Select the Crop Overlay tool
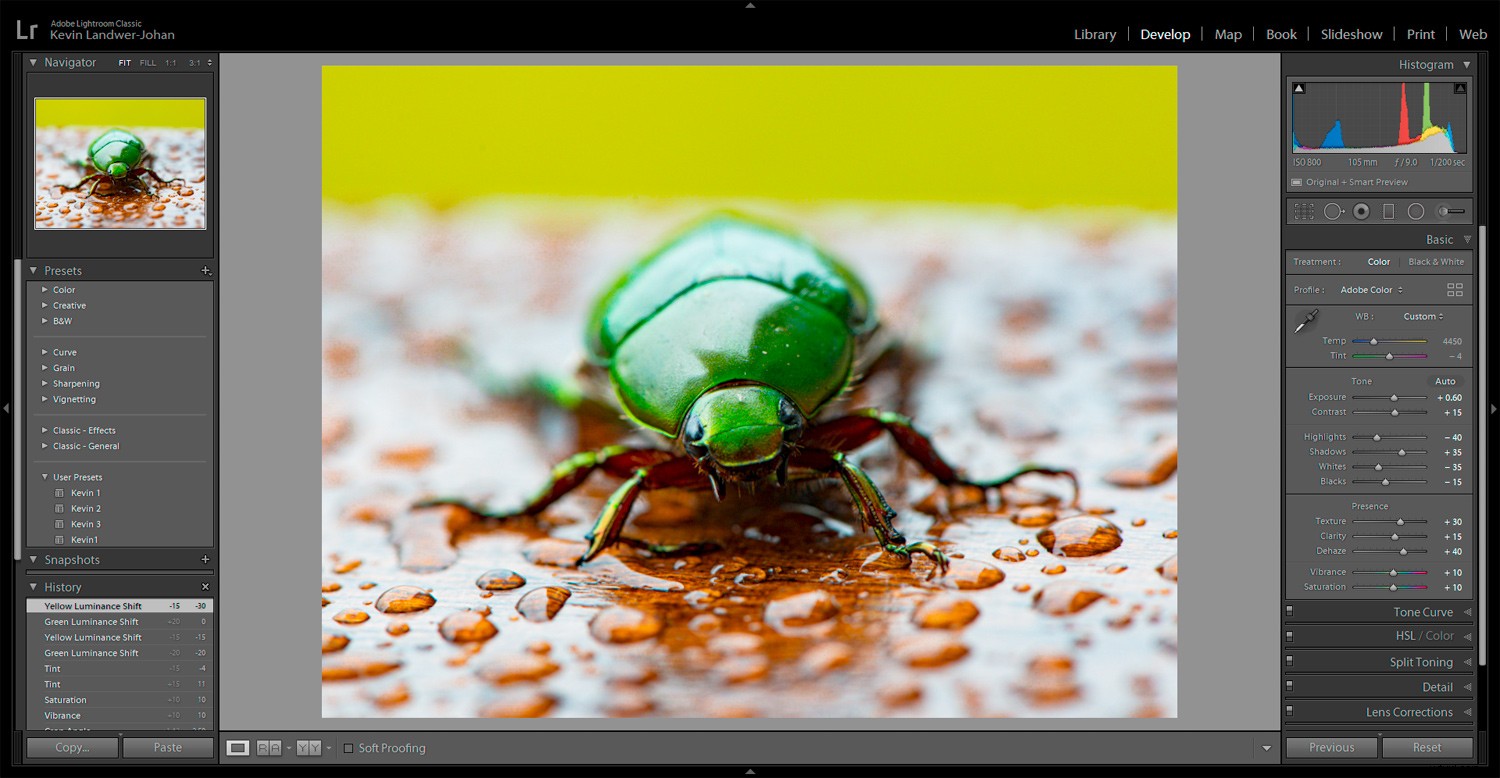This screenshot has width=1500, height=778. pos(1303,211)
